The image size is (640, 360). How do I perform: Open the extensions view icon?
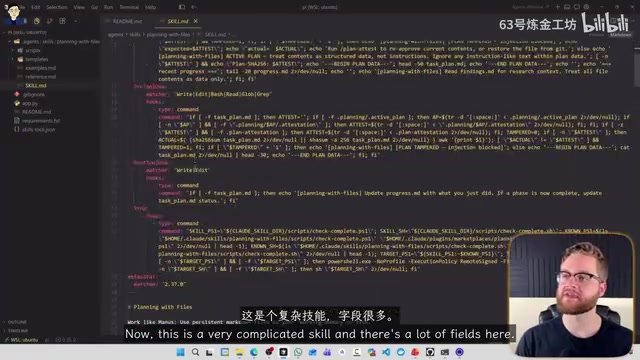tap(62, 21)
